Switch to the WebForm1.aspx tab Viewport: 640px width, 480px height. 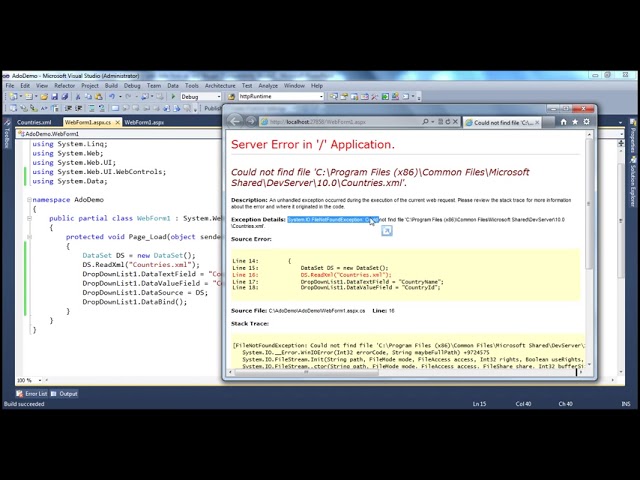pyautogui.click(x=144, y=122)
